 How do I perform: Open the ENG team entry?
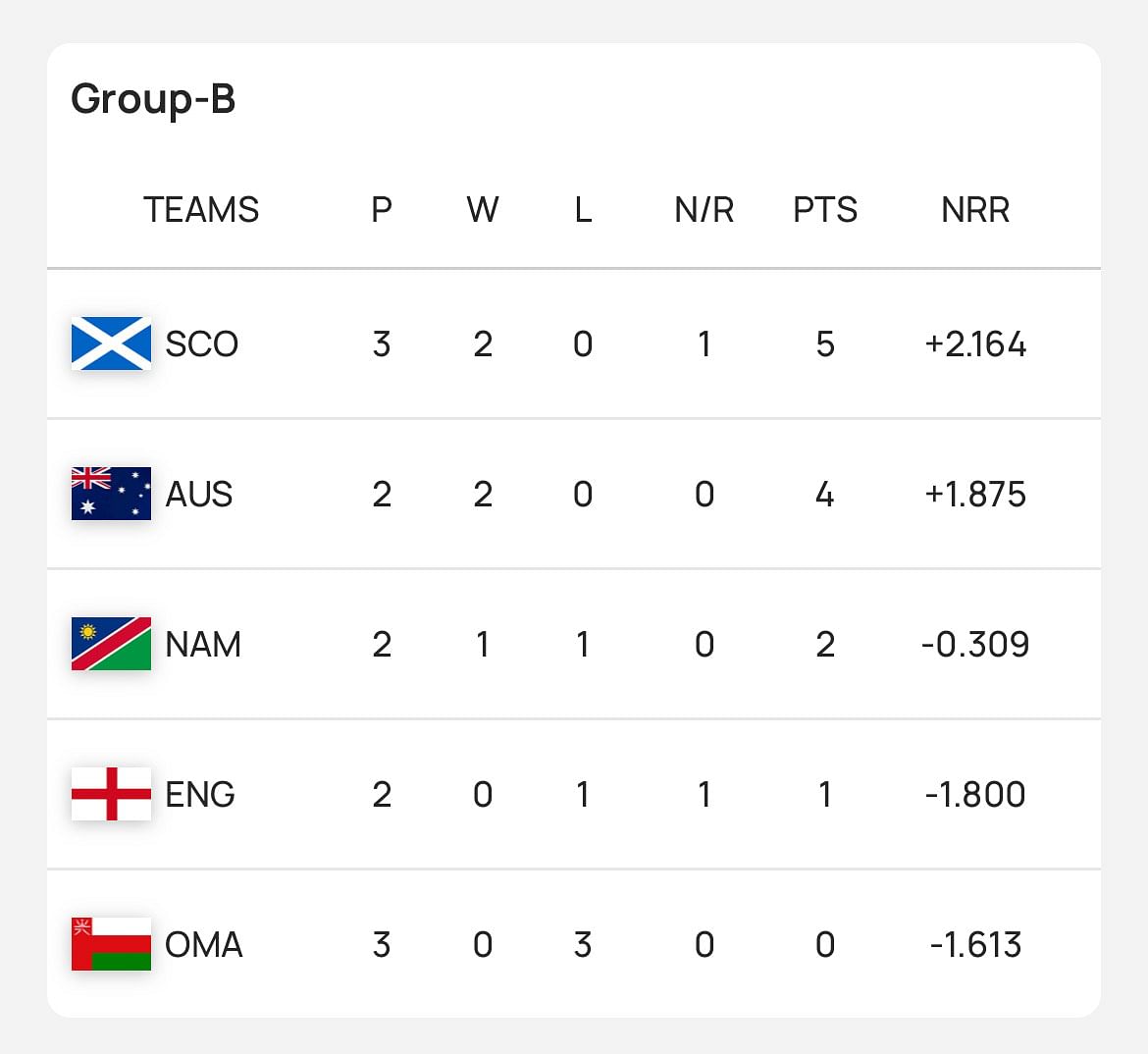click(x=200, y=795)
